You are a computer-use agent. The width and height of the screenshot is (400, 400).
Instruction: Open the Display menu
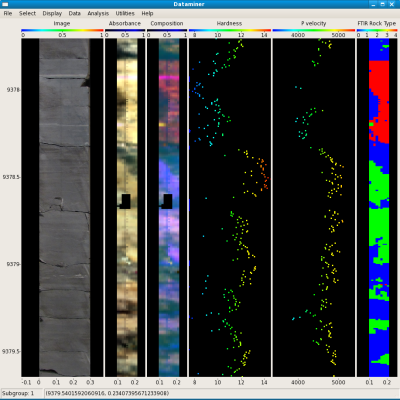(52, 13)
